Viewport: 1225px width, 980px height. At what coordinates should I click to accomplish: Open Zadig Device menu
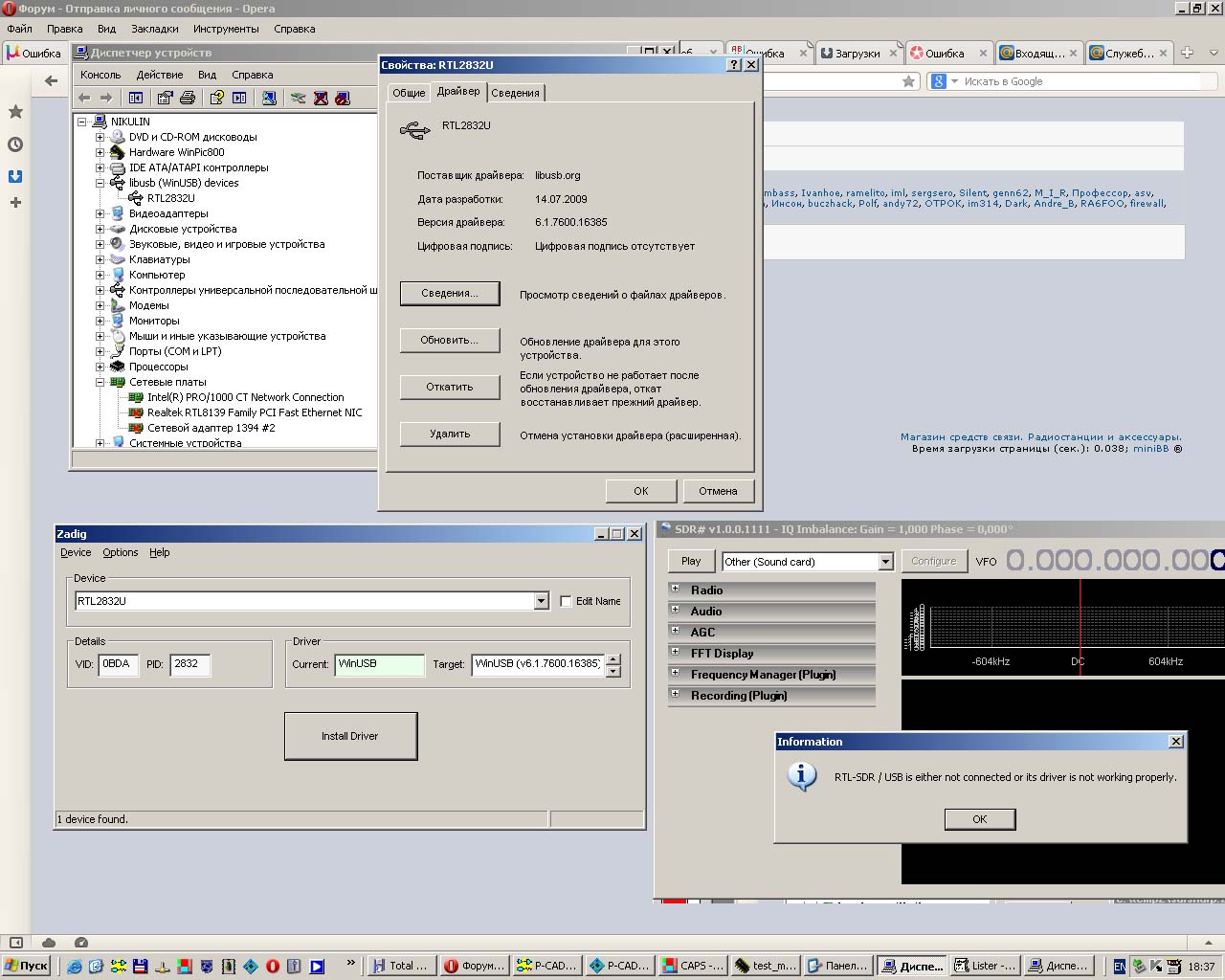pos(76,552)
